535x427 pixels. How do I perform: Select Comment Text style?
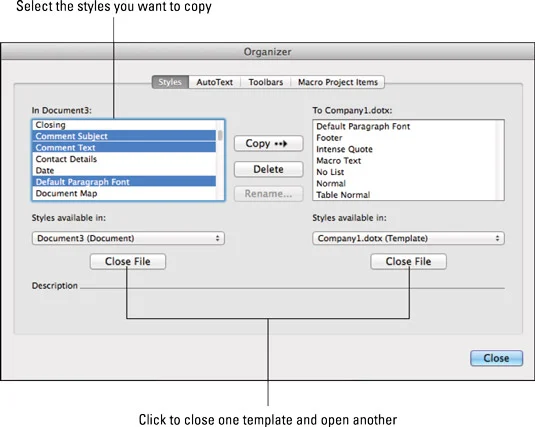pos(124,147)
